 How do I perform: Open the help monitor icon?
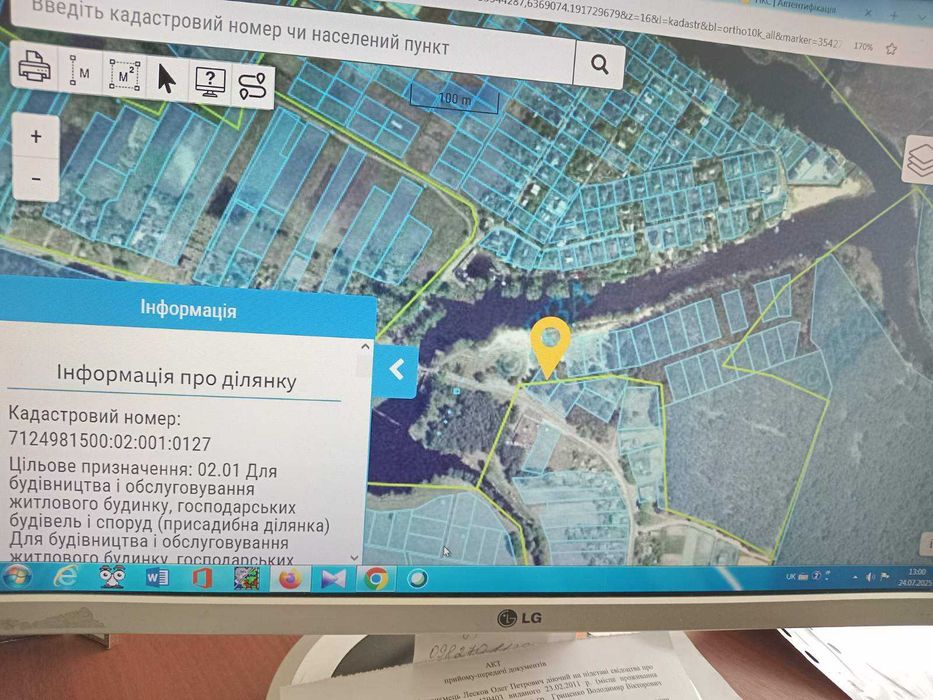210,82
